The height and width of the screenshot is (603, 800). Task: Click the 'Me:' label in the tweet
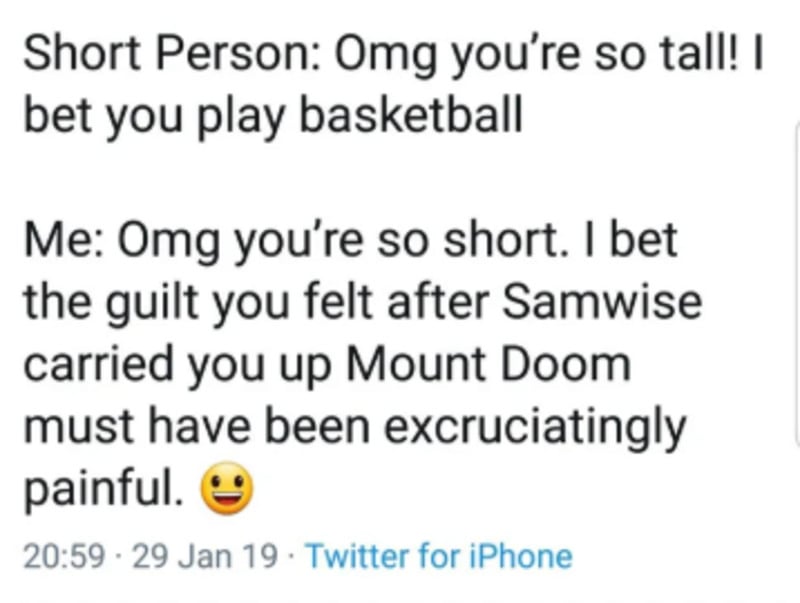click(x=62, y=241)
